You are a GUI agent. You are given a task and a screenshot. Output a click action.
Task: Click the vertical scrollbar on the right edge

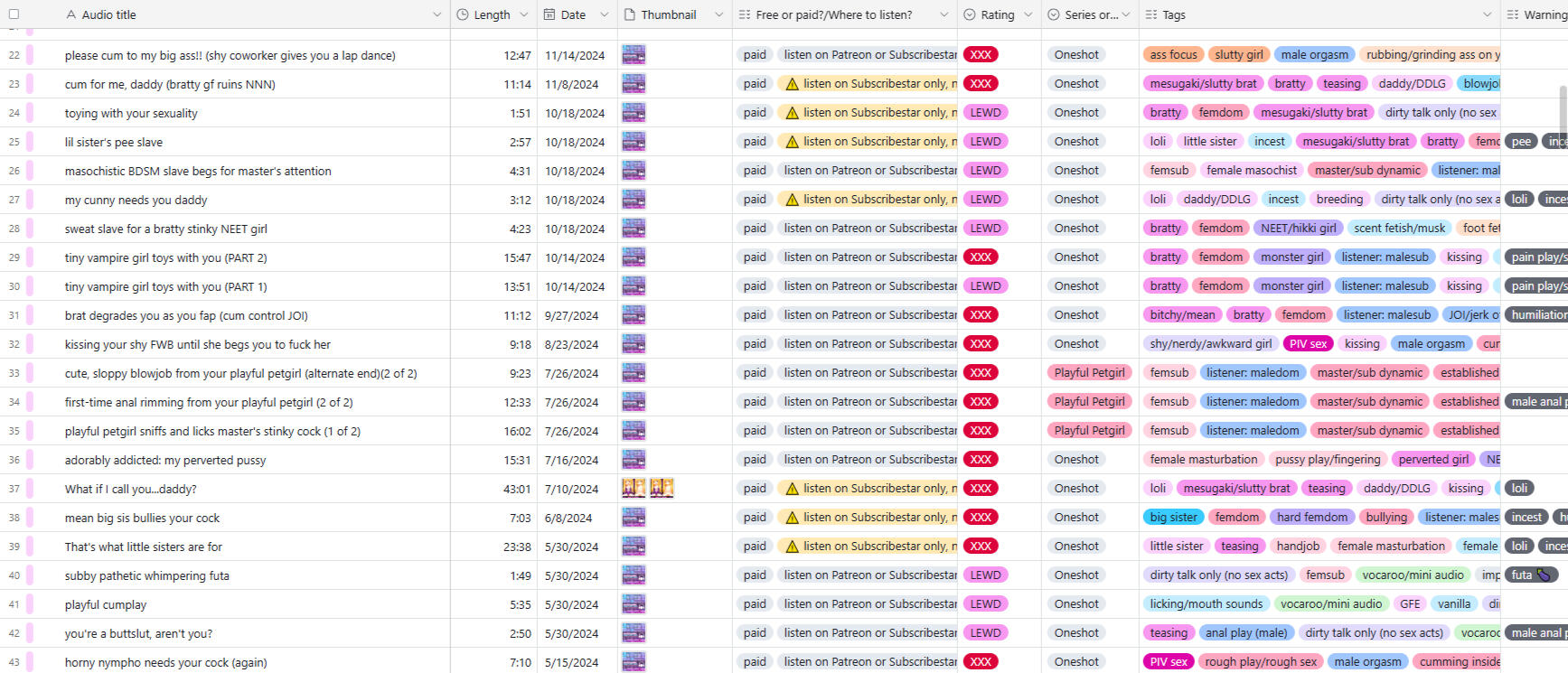(1563, 108)
